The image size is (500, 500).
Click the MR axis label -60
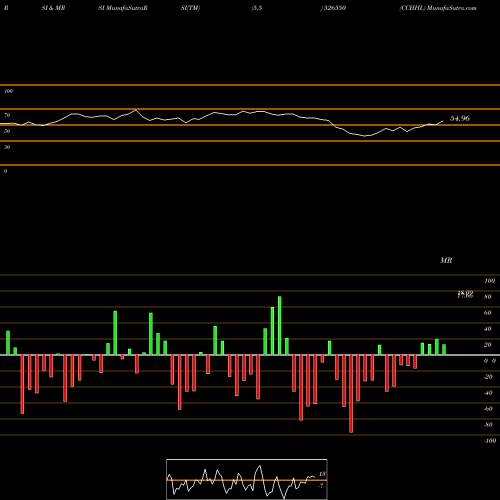pyautogui.click(x=488, y=409)
